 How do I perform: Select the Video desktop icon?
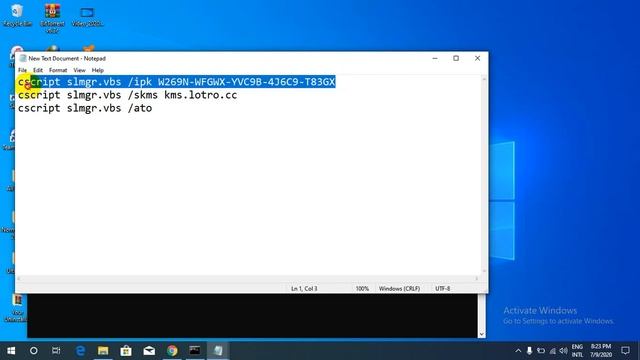point(87,16)
